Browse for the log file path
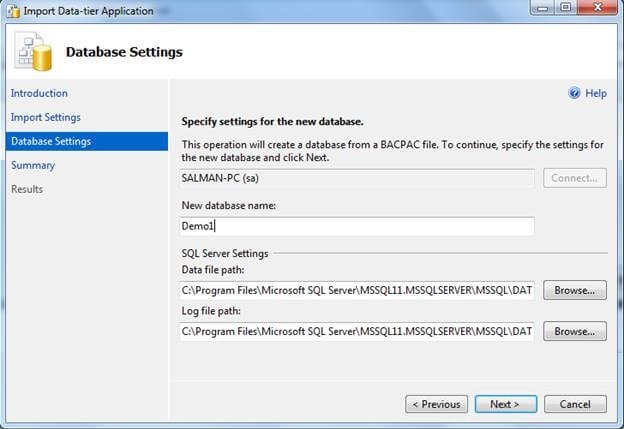 point(575,331)
